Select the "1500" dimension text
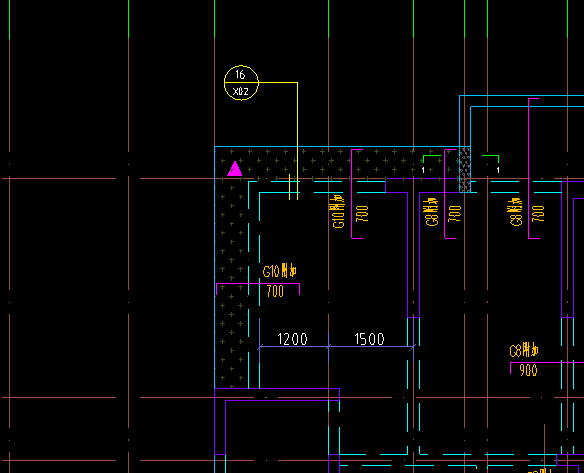Viewport: 584px width, 473px height. (369, 339)
